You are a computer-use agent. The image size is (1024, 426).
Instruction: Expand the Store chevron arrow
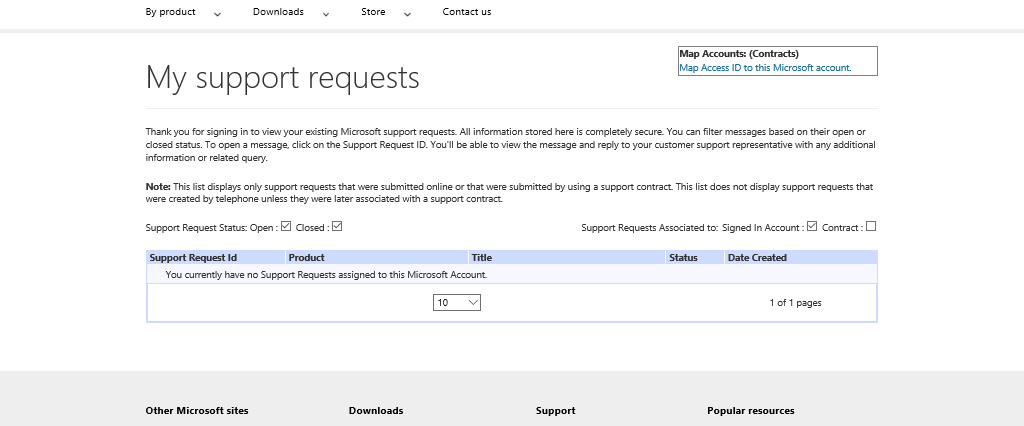click(407, 14)
